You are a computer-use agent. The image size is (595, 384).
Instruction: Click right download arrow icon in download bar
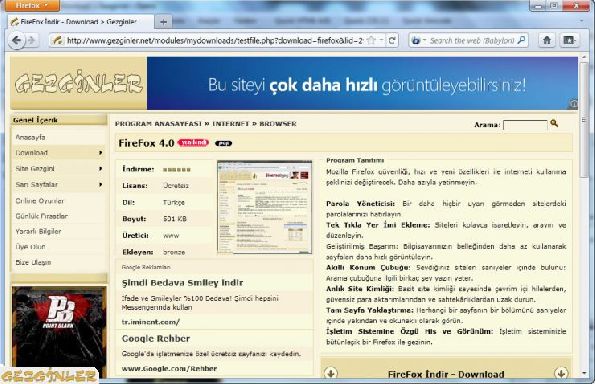(561, 373)
